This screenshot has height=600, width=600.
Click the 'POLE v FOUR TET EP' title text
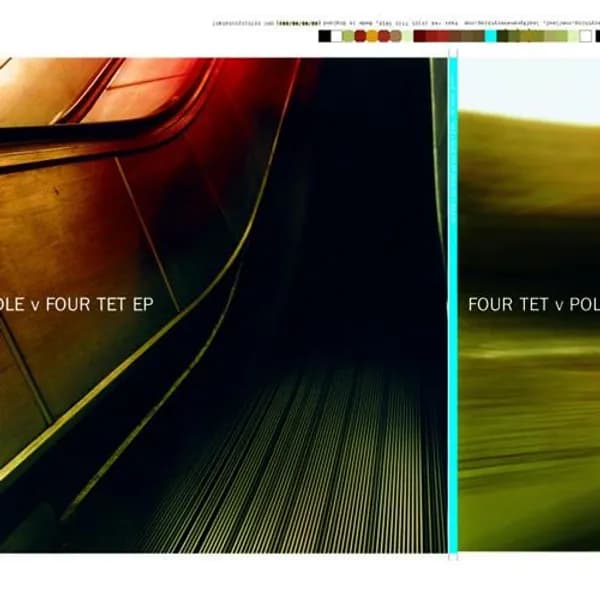[76, 304]
